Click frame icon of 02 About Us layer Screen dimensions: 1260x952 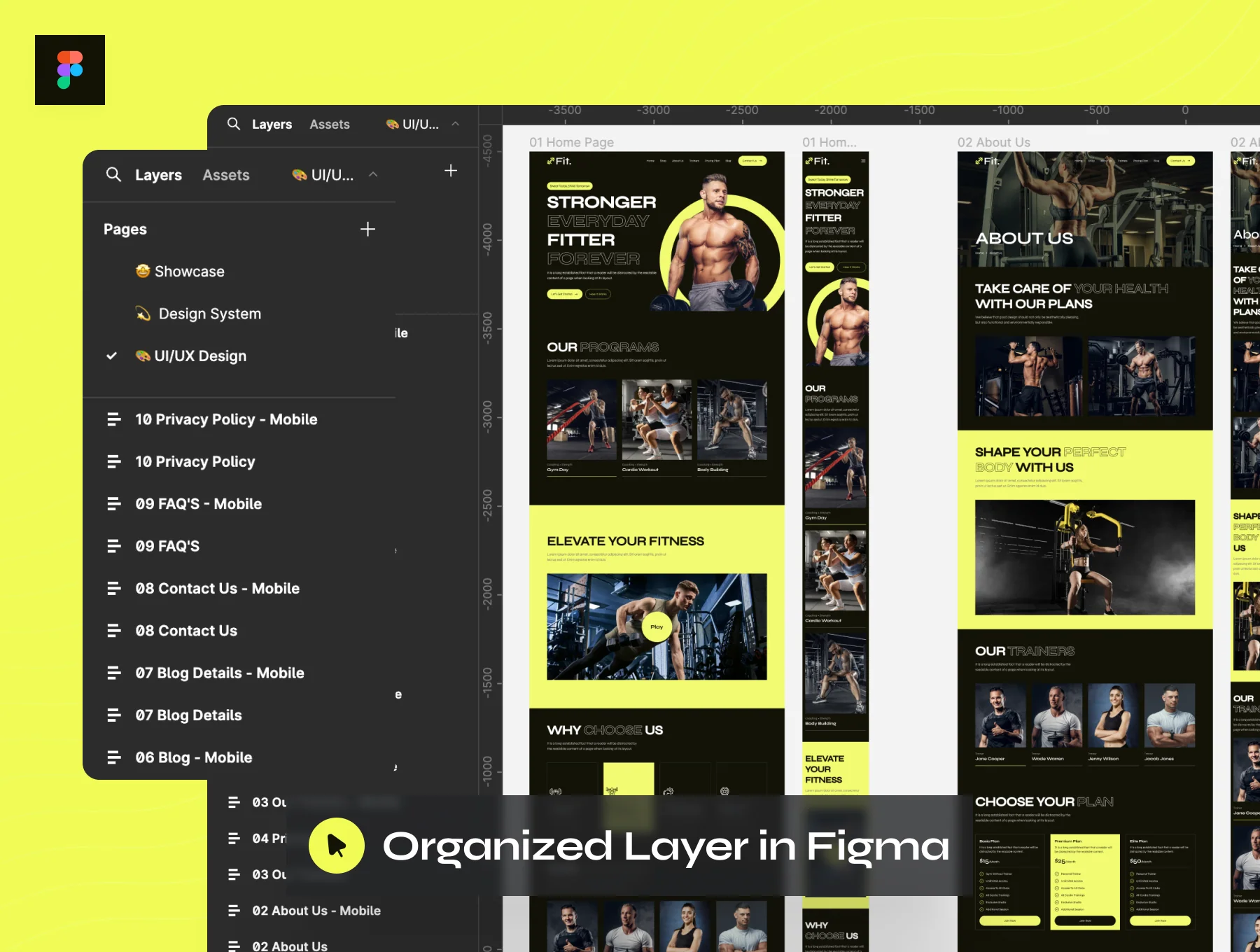click(234, 946)
